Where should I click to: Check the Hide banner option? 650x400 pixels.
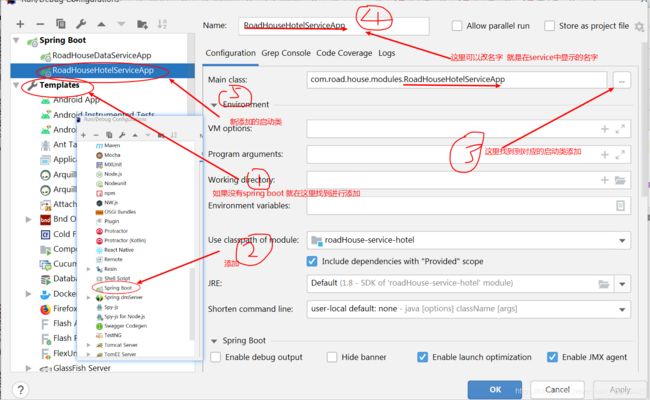point(332,357)
